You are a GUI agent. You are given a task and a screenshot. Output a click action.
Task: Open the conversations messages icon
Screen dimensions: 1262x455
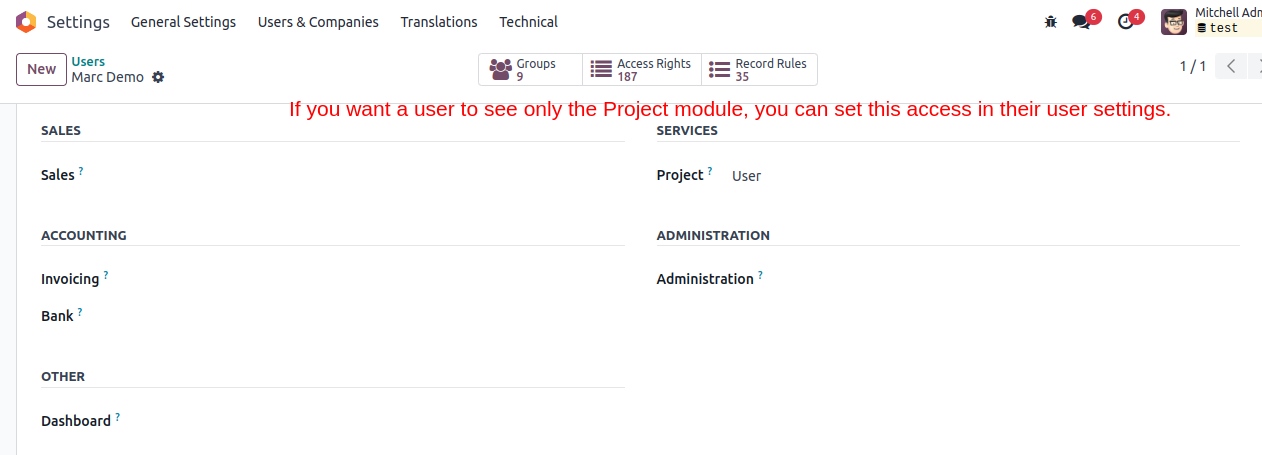pyautogui.click(x=1081, y=22)
